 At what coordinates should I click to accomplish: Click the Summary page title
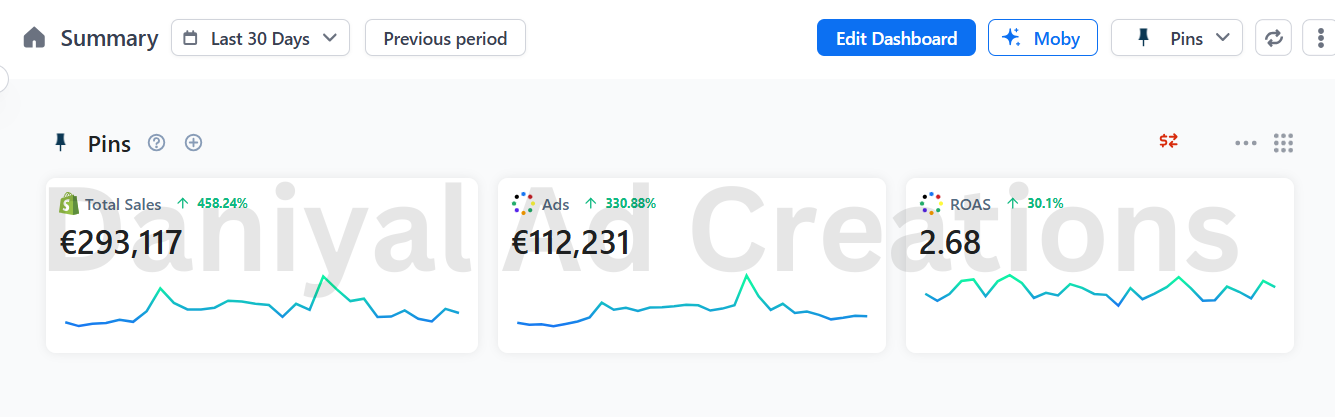[109, 38]
